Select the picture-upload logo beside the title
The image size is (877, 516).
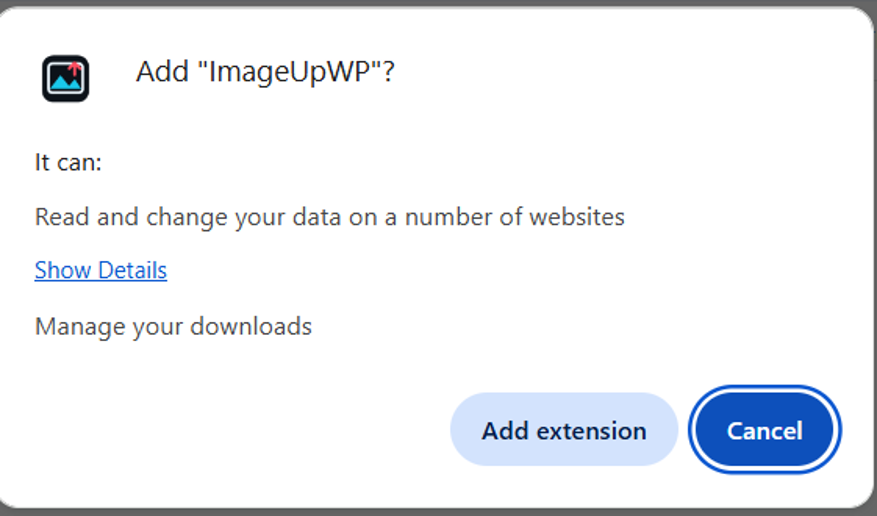[65, 78]
